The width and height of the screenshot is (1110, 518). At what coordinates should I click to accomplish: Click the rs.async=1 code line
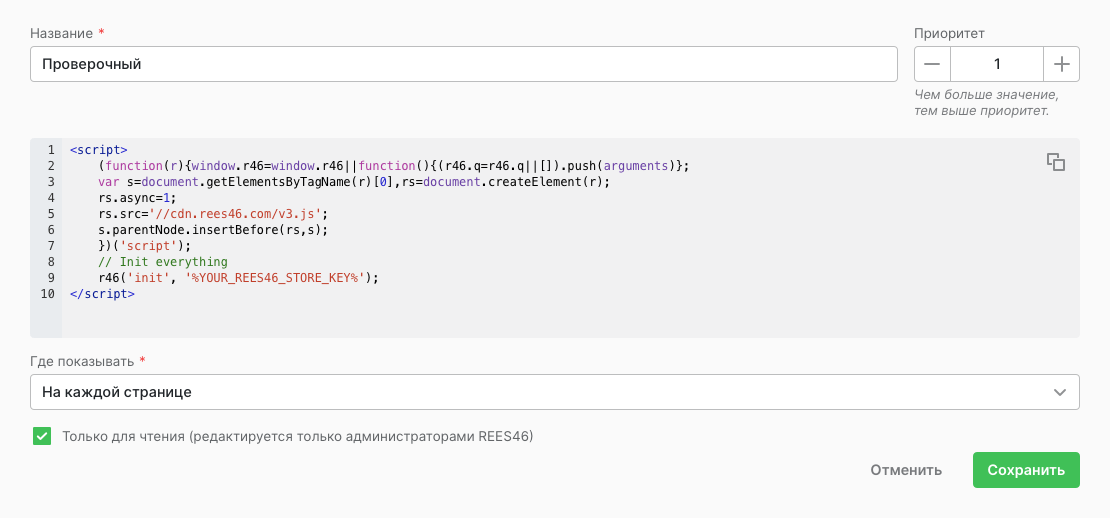tap(137, 197)
